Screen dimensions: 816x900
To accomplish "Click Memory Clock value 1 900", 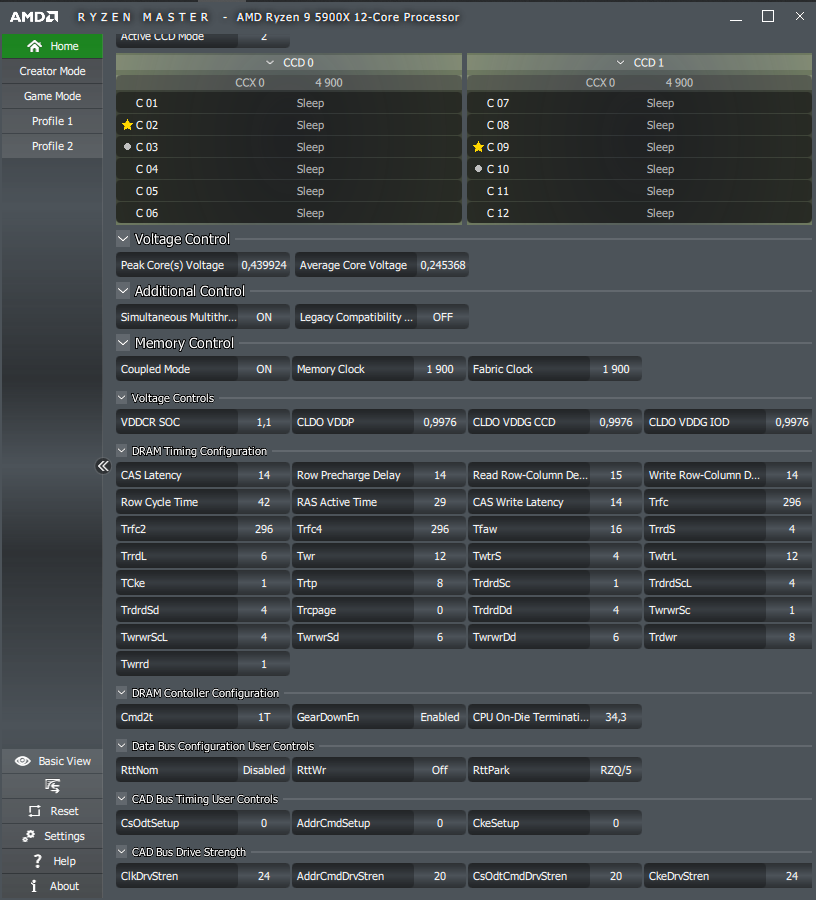I will [x=440, y=369].
